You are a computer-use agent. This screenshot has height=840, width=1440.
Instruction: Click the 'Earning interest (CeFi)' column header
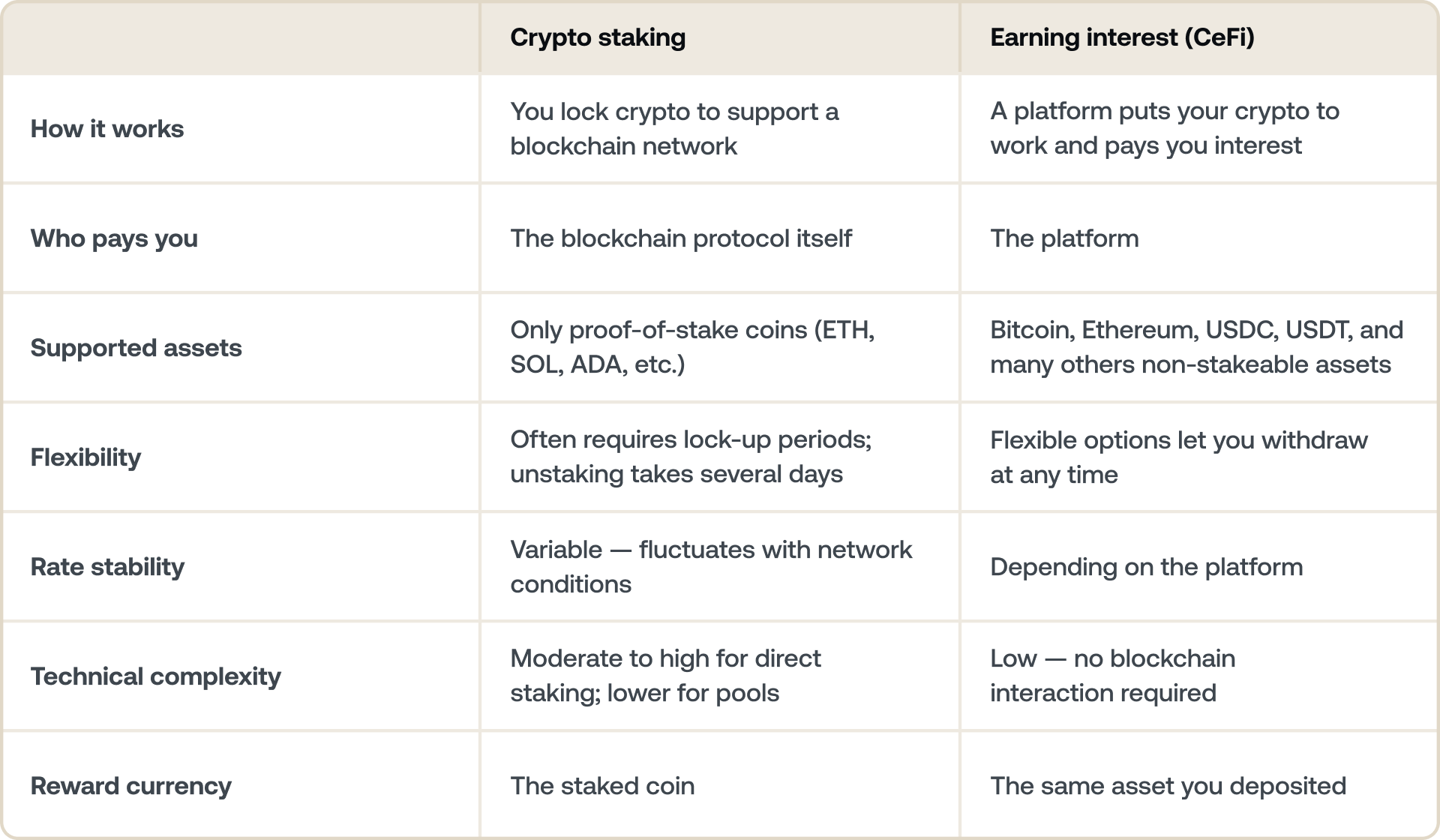pos(1122,37)
